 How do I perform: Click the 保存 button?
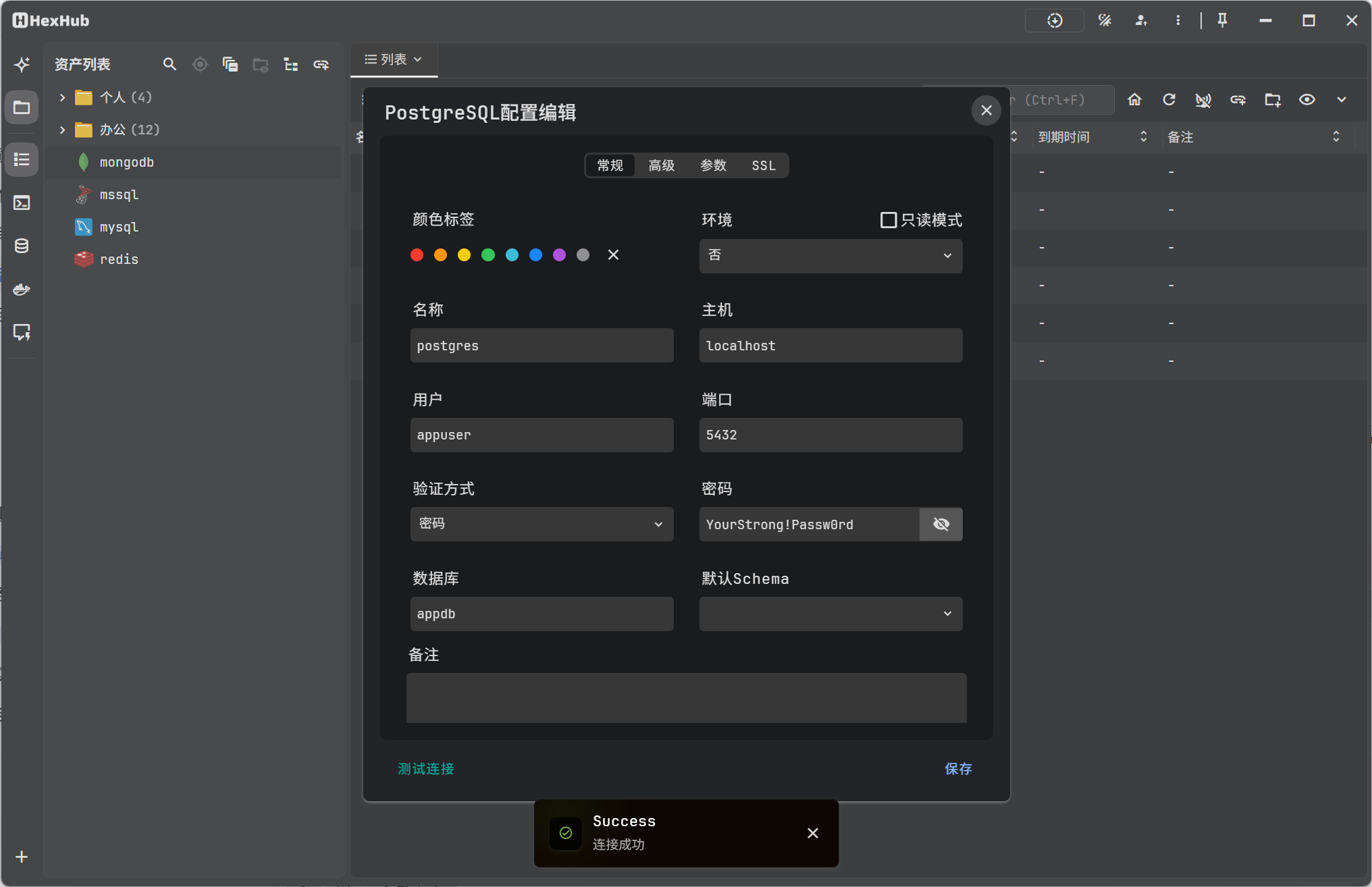coord(958,769)
